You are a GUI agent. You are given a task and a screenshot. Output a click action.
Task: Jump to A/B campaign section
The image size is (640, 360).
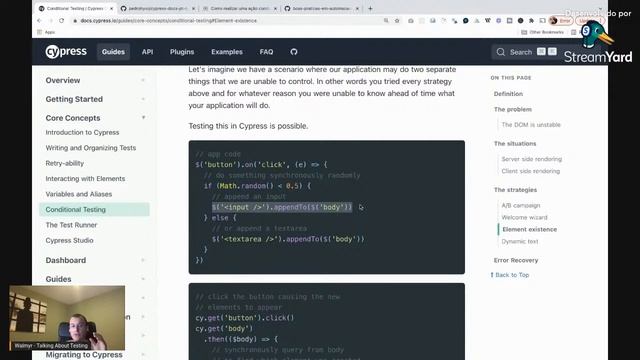pyautogui.click(x=521, y=206)
